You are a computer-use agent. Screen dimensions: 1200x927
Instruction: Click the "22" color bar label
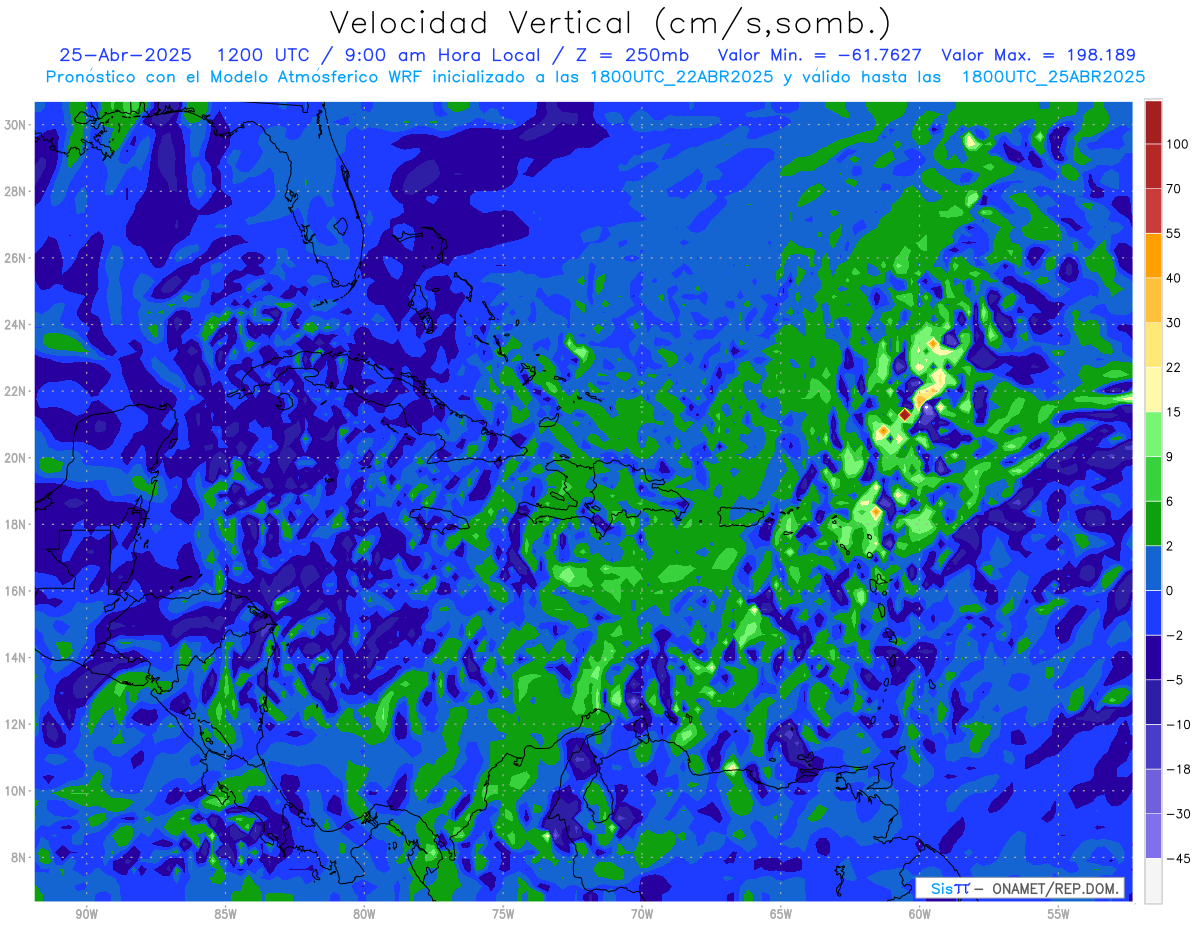point(1174,367)
